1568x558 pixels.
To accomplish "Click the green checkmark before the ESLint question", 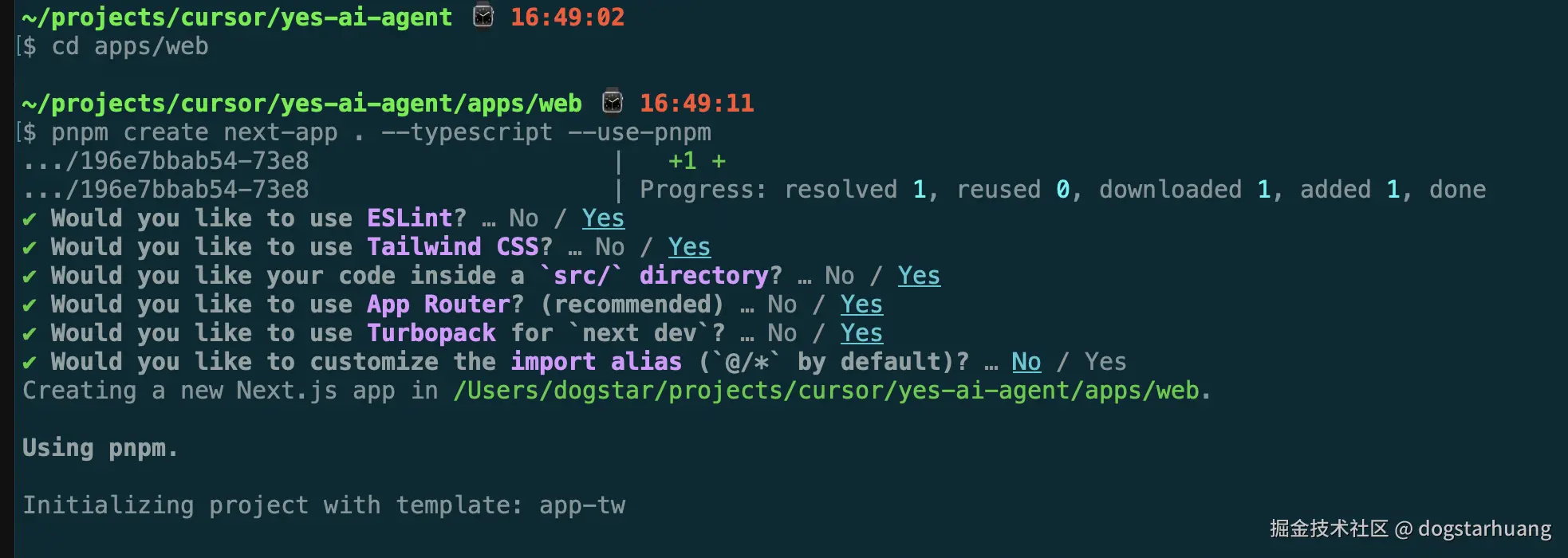I will point(30,218).
